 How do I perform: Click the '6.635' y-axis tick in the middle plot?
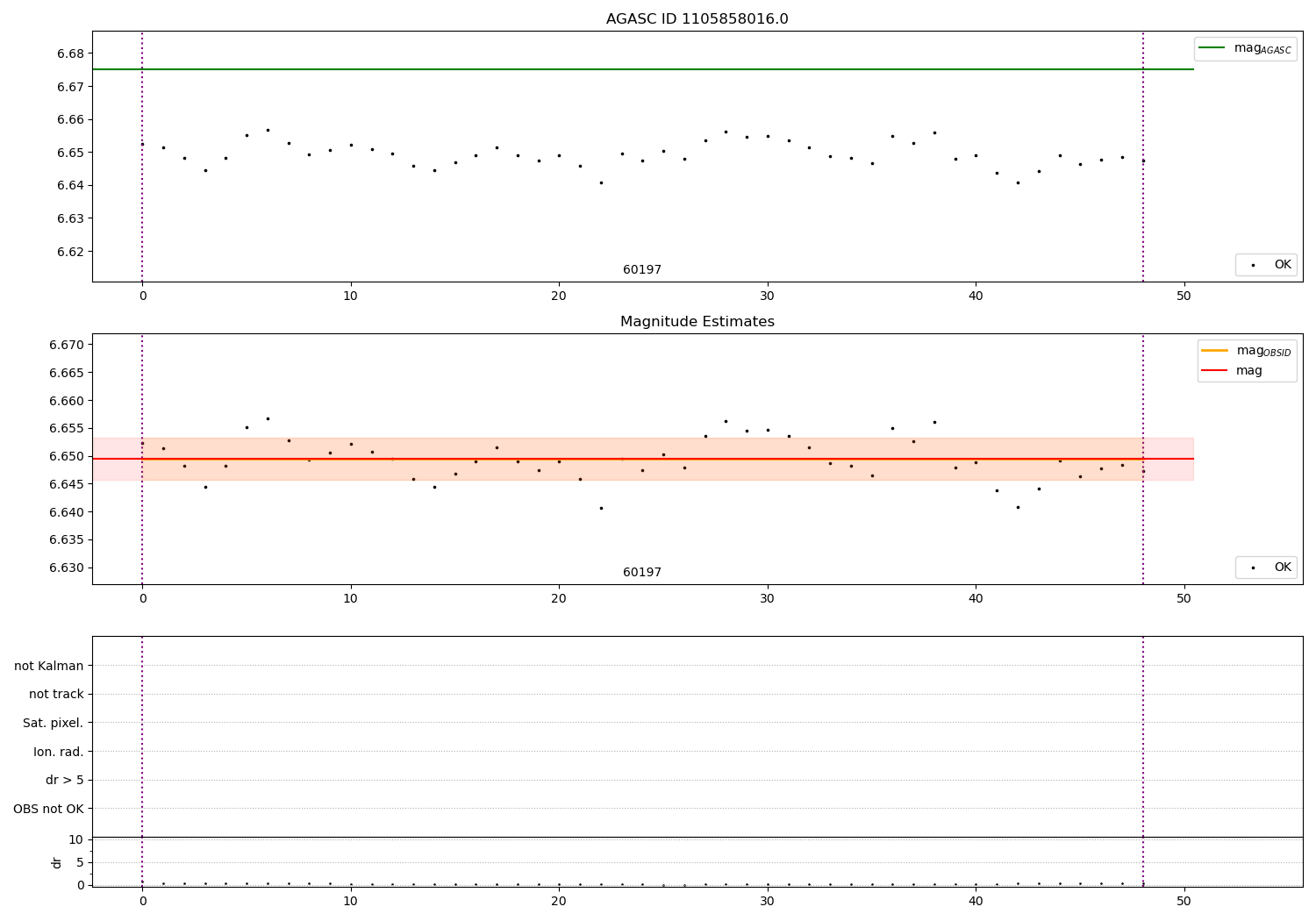(67, 539)
